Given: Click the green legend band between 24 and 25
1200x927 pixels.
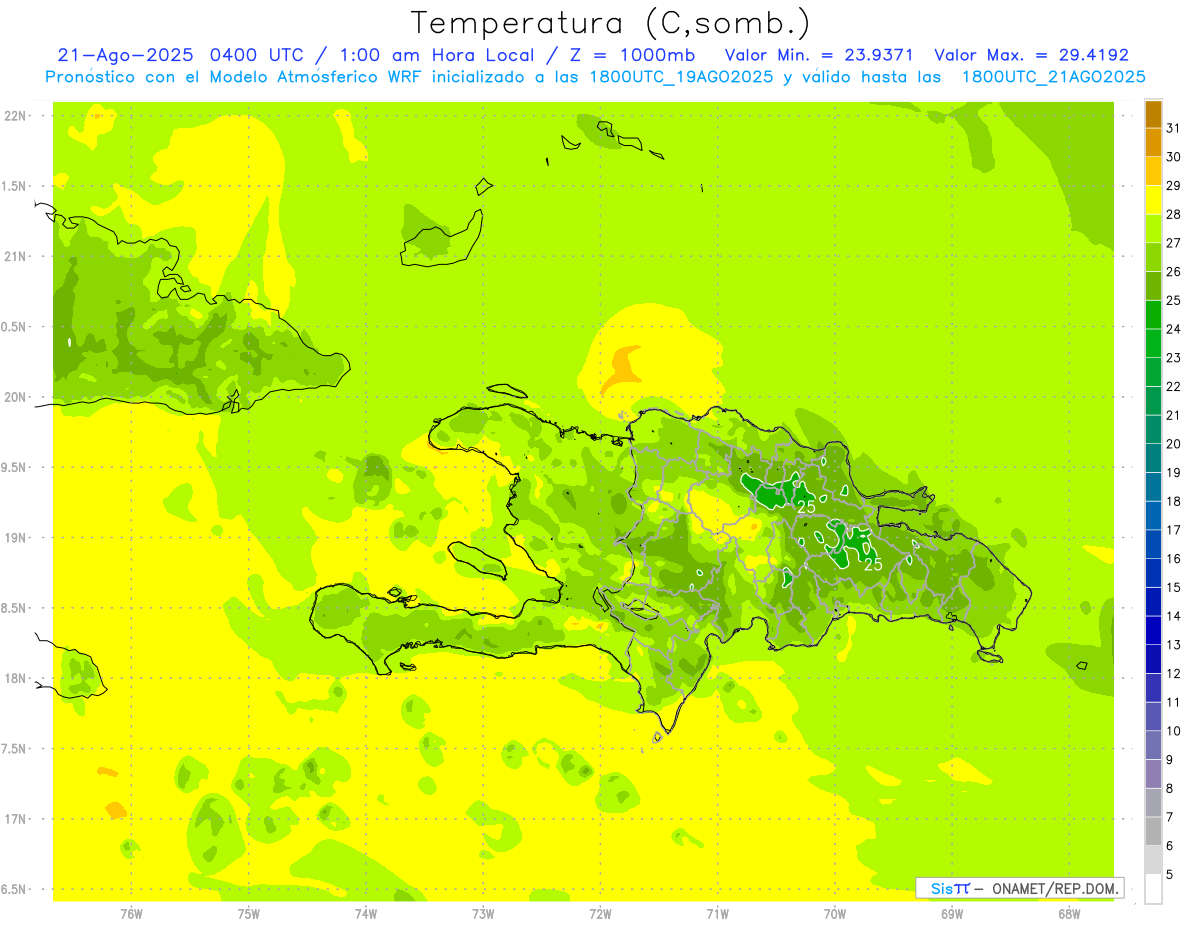Looking at the screenshot, I should [x=1153, y=315].
